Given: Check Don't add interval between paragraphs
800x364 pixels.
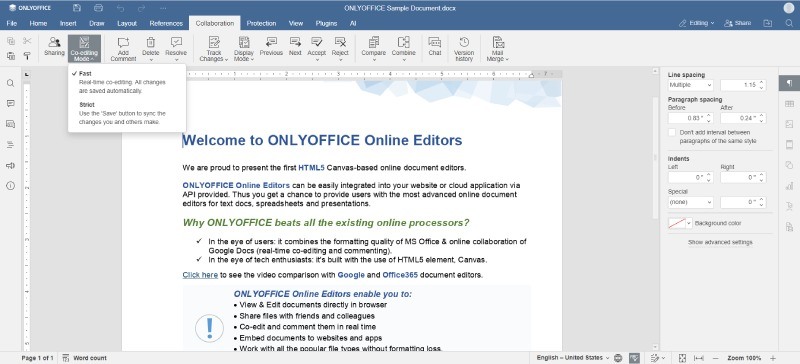Looking at the screenshot, I should coord(672,132).
